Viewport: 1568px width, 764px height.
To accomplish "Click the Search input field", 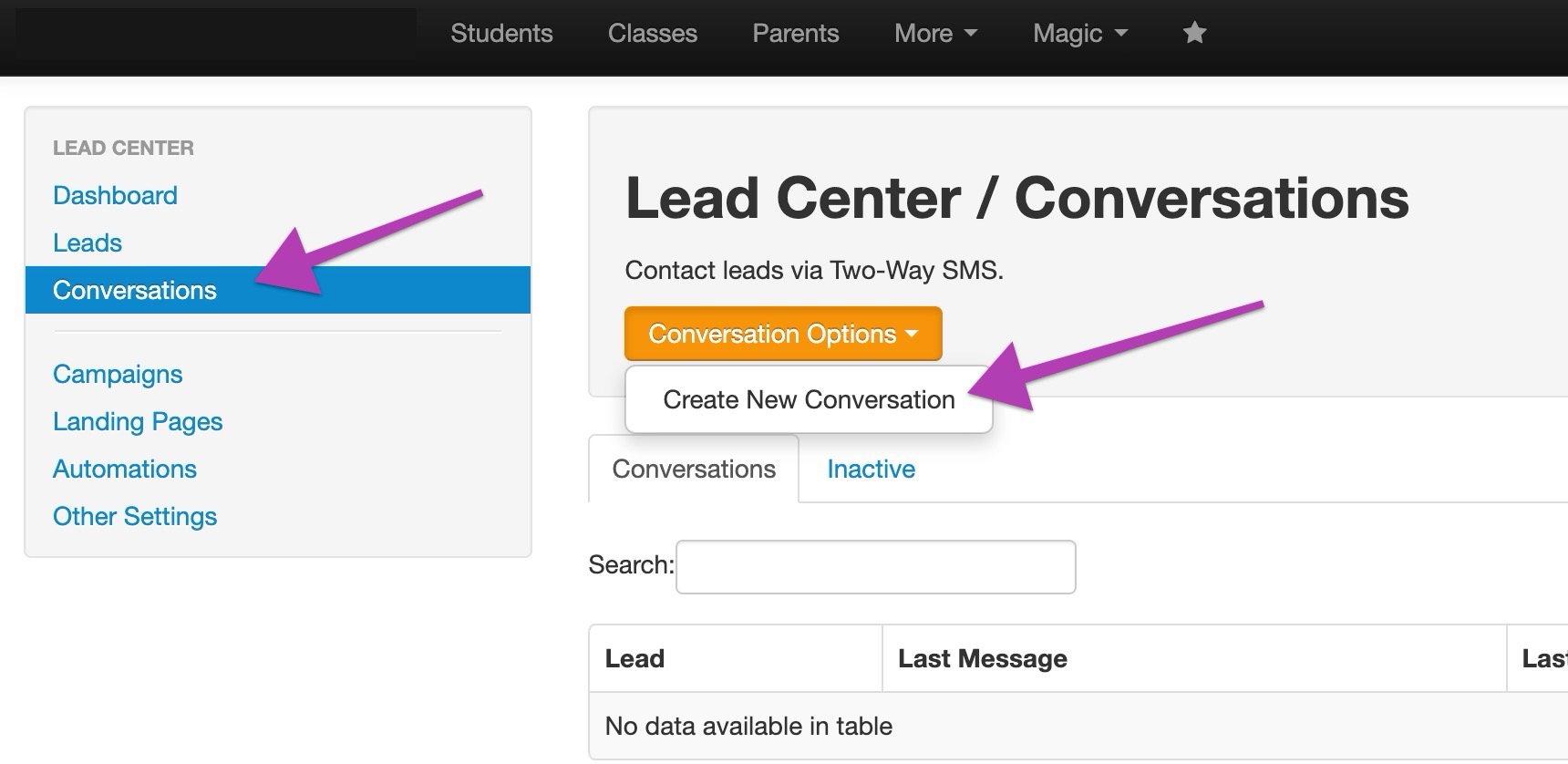I will pos(875,566).
